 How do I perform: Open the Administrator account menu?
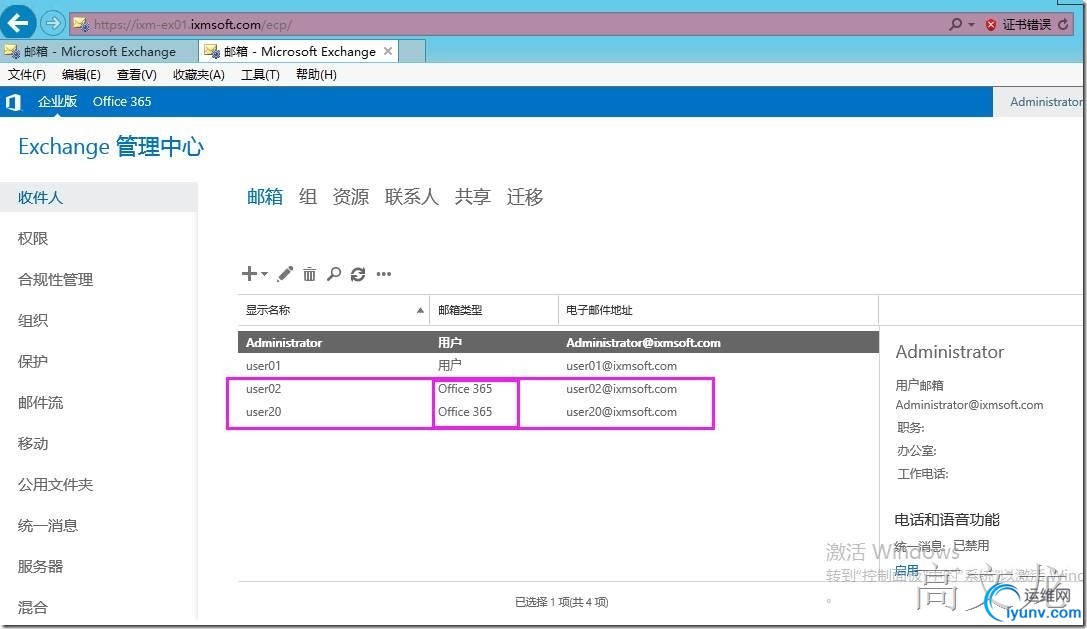(x=1045, y=102)
